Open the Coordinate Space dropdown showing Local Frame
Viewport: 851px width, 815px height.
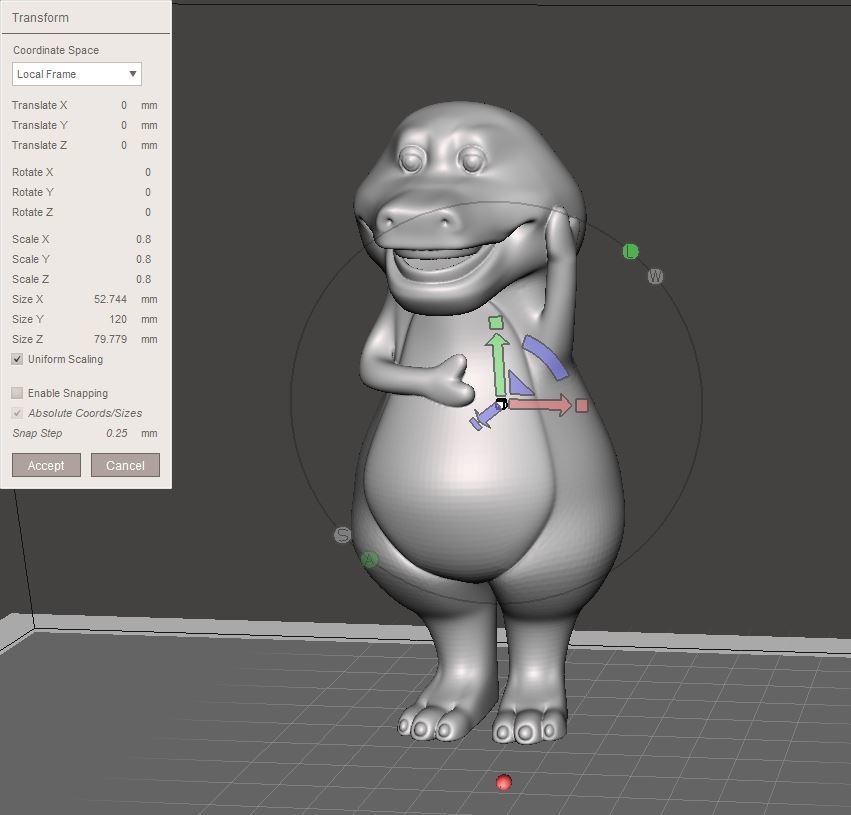point(77,74)
